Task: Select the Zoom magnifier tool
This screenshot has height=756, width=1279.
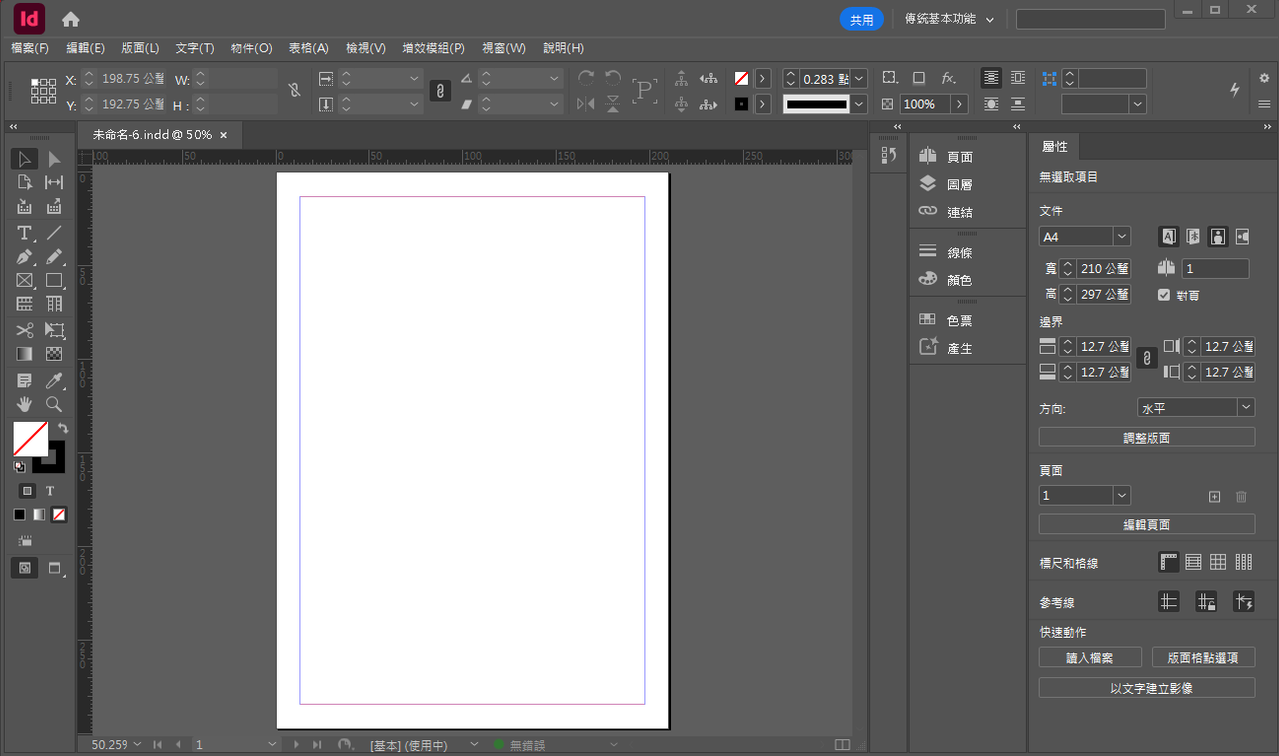Action: click(54, 405)
